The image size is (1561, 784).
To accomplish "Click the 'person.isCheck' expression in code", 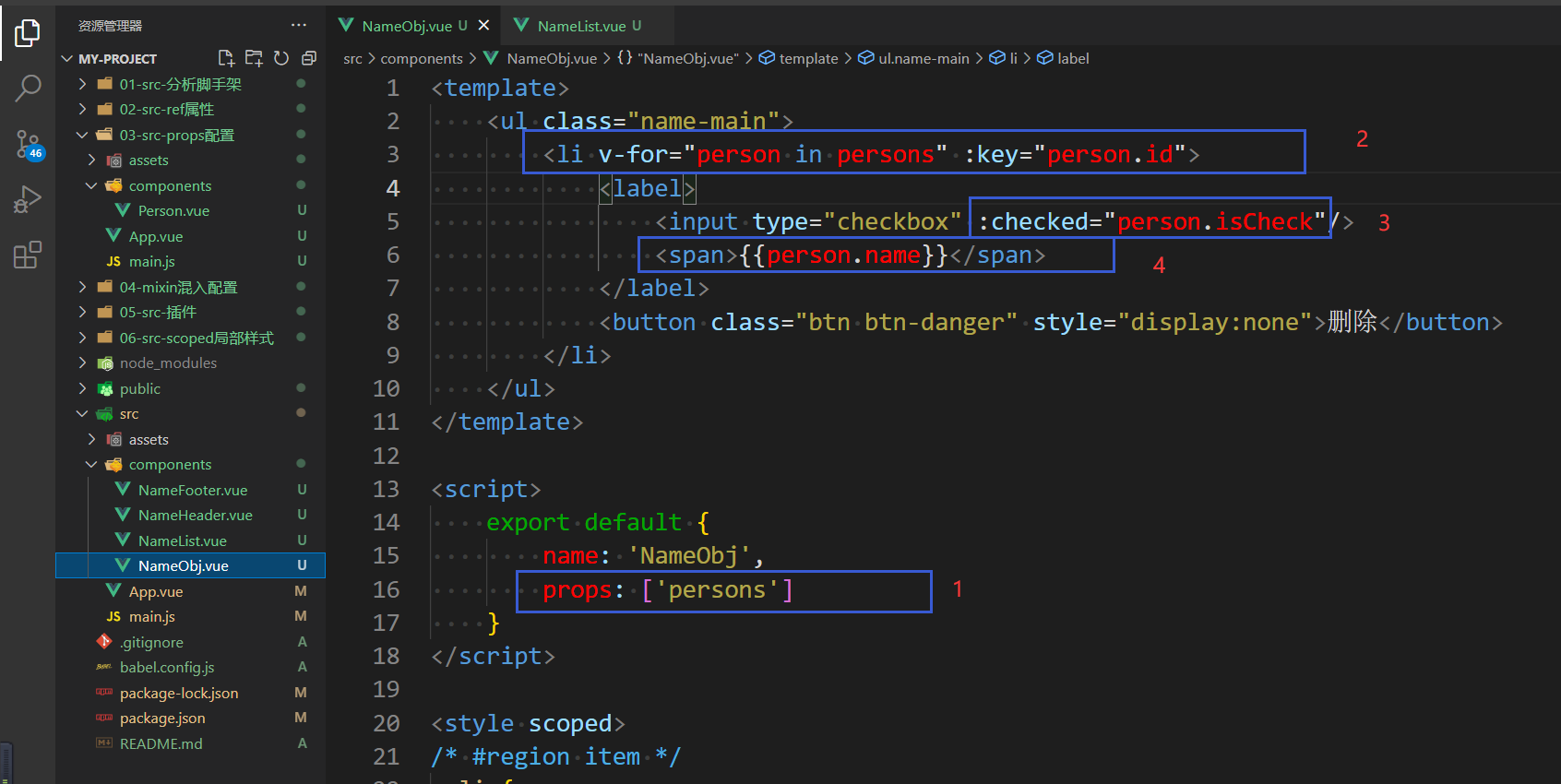I will click(x=1215, y=221).
